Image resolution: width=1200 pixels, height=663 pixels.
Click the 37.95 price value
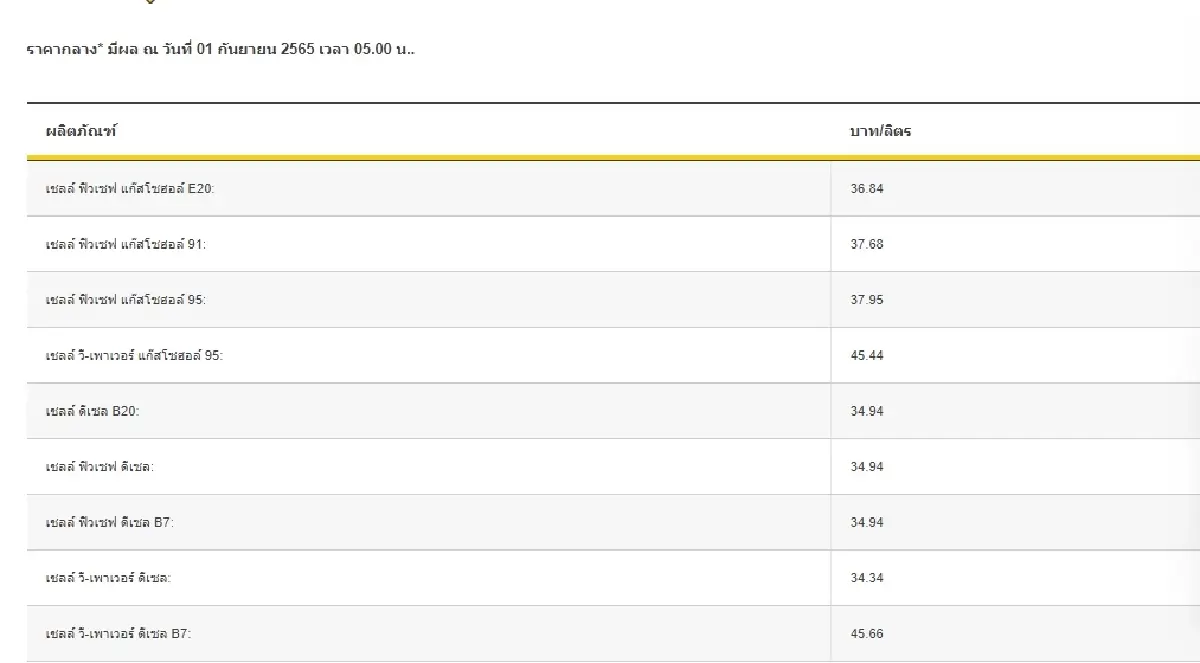pos(867,300)
